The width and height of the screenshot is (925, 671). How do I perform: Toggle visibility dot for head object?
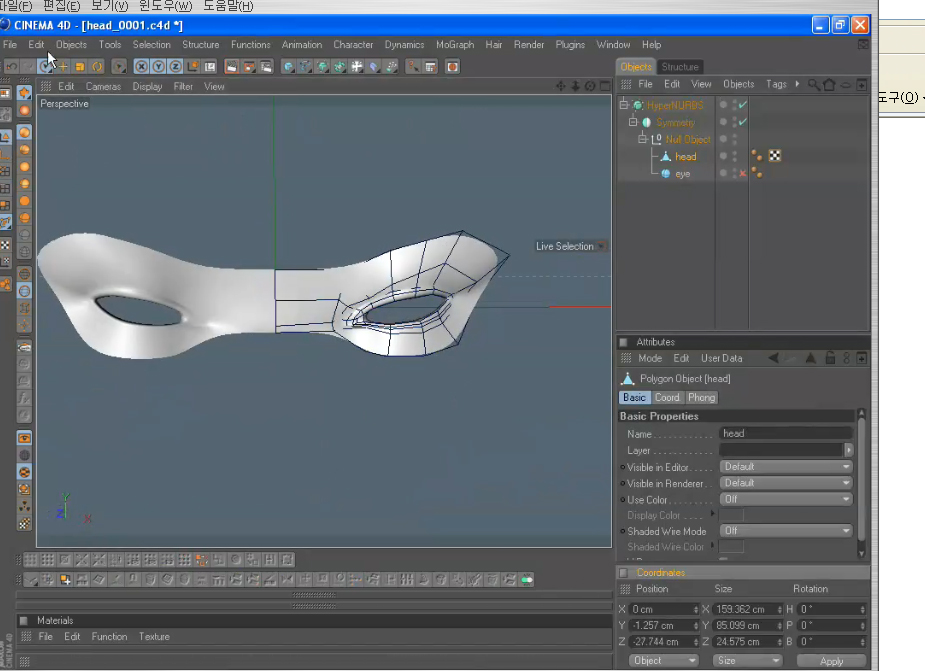click(723, 156)
